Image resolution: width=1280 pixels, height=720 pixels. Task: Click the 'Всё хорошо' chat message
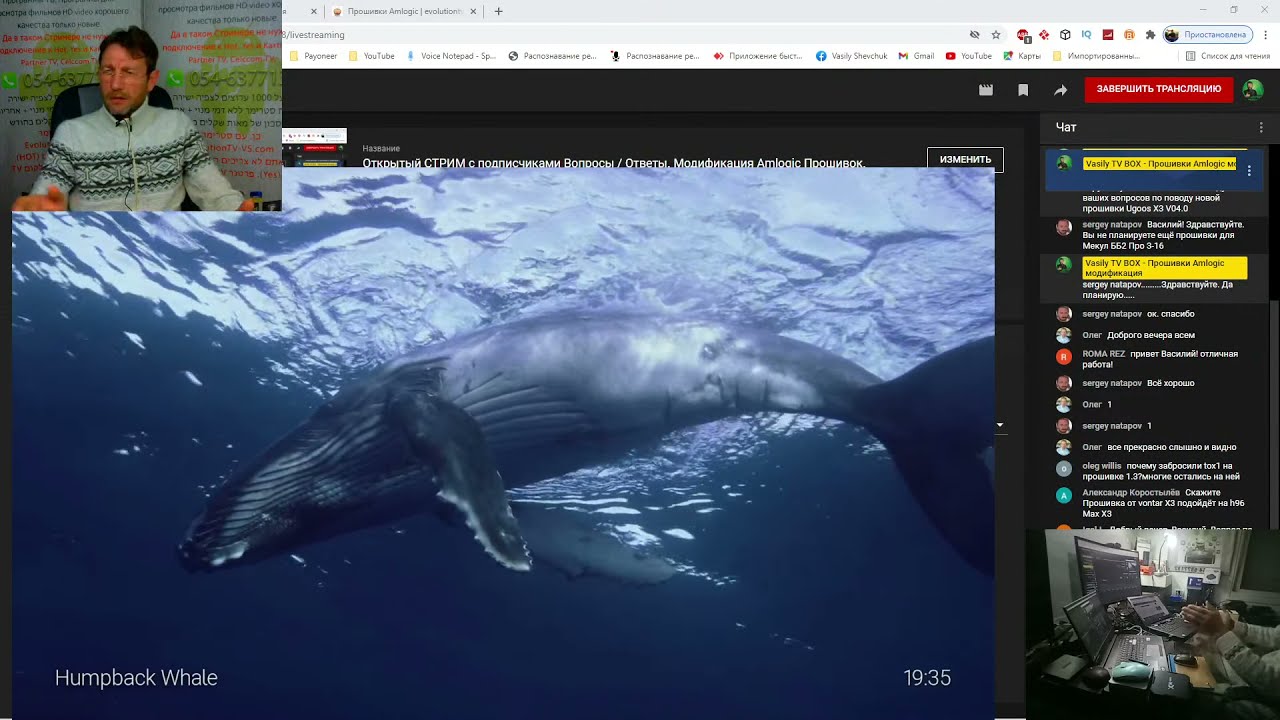[x=1171, y=383]
